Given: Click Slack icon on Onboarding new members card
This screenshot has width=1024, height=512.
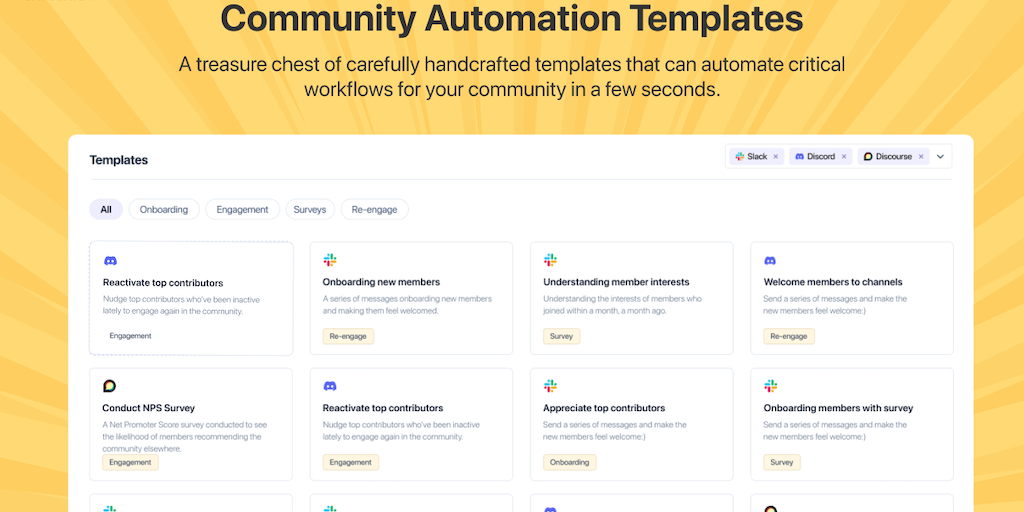Looking at the screenshot, I should [x=330, y=260].
